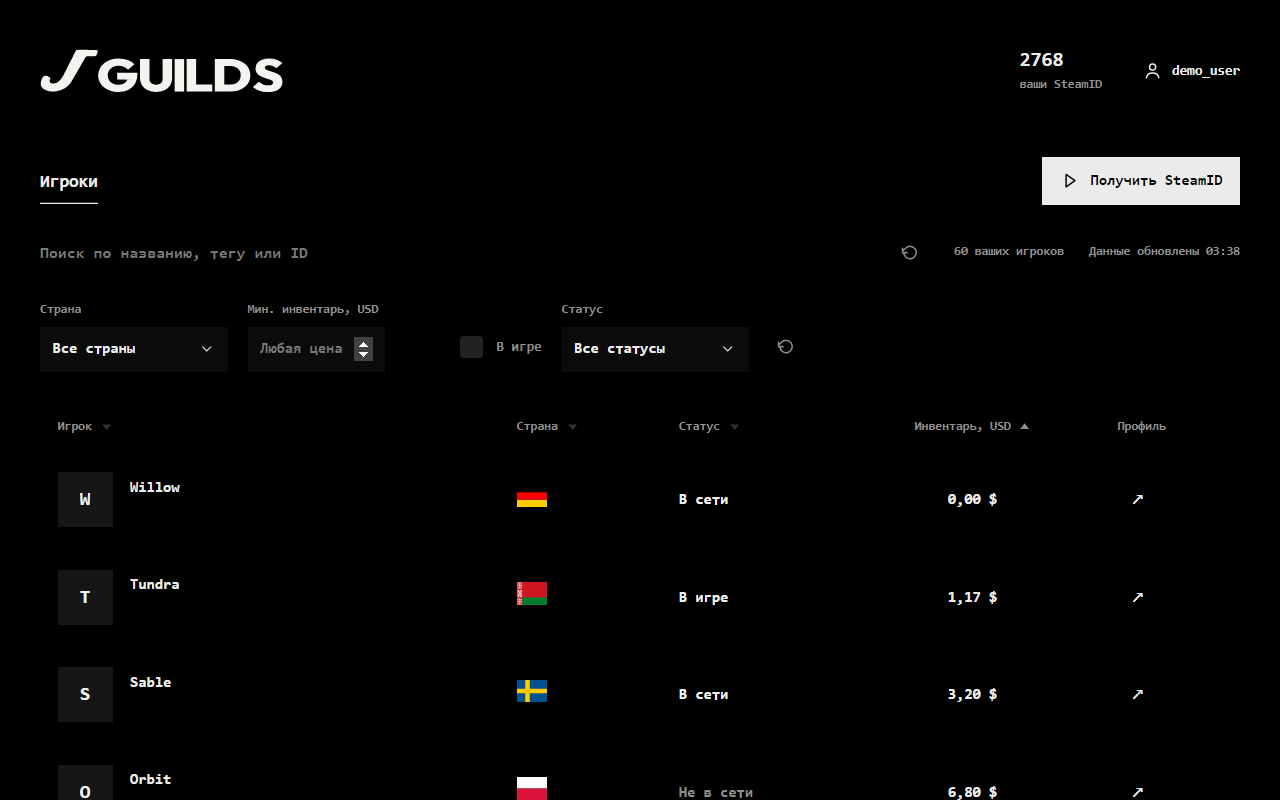Click Tundra's inventory value 1,17 $
Viewport: 1280px width, 800px height.
pos(972,597)
